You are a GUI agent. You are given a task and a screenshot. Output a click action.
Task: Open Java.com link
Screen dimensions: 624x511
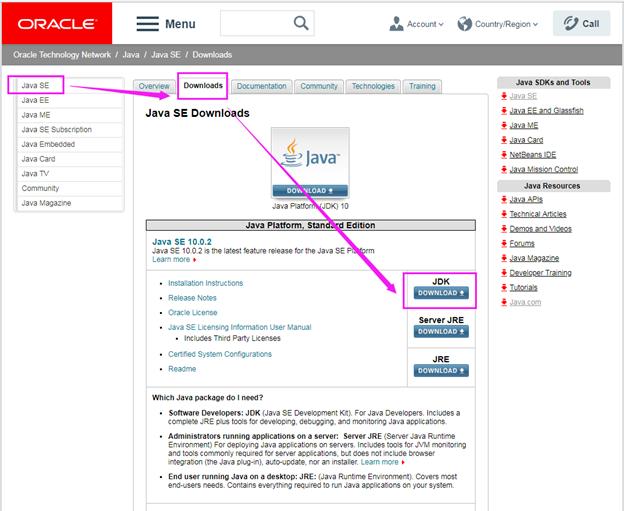coord(525,302)
